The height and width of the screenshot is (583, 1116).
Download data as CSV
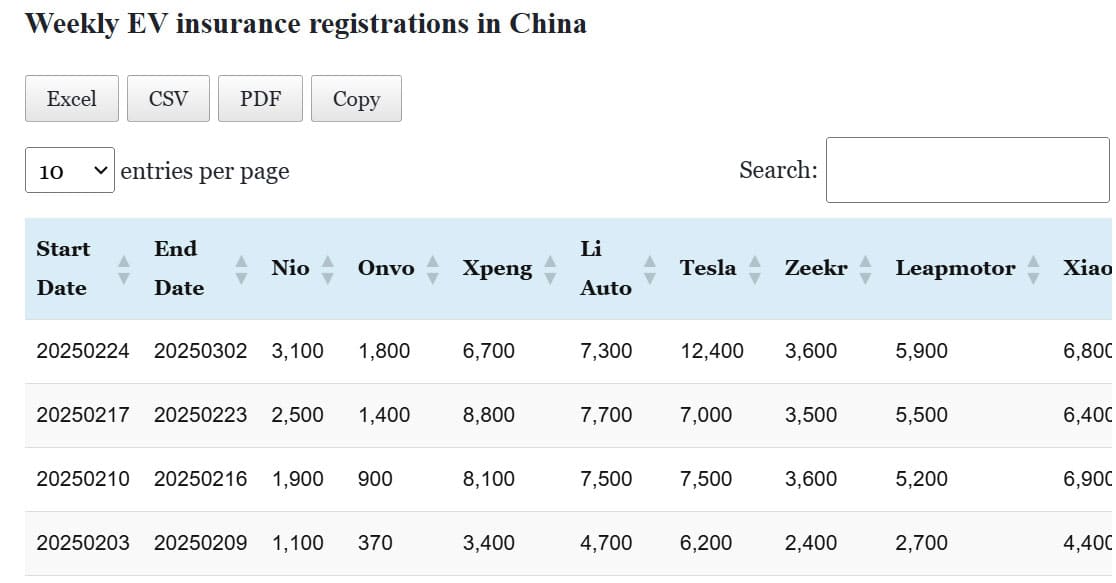(168, 99)
